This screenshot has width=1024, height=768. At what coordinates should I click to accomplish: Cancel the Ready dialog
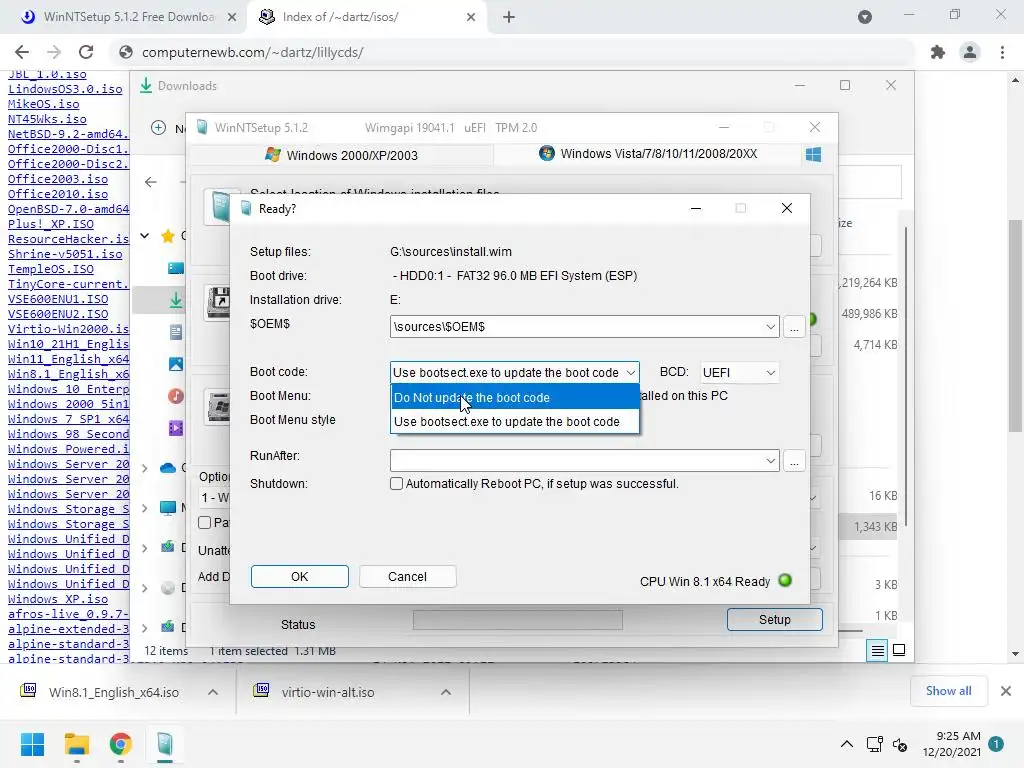tap(408, 577)
